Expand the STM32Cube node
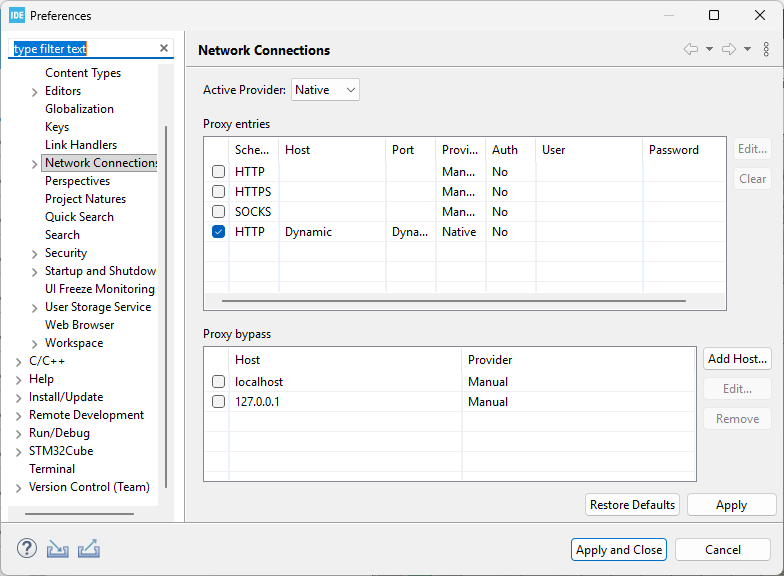Viewport: 784px width, 576px height. click(x=18, y=452)
